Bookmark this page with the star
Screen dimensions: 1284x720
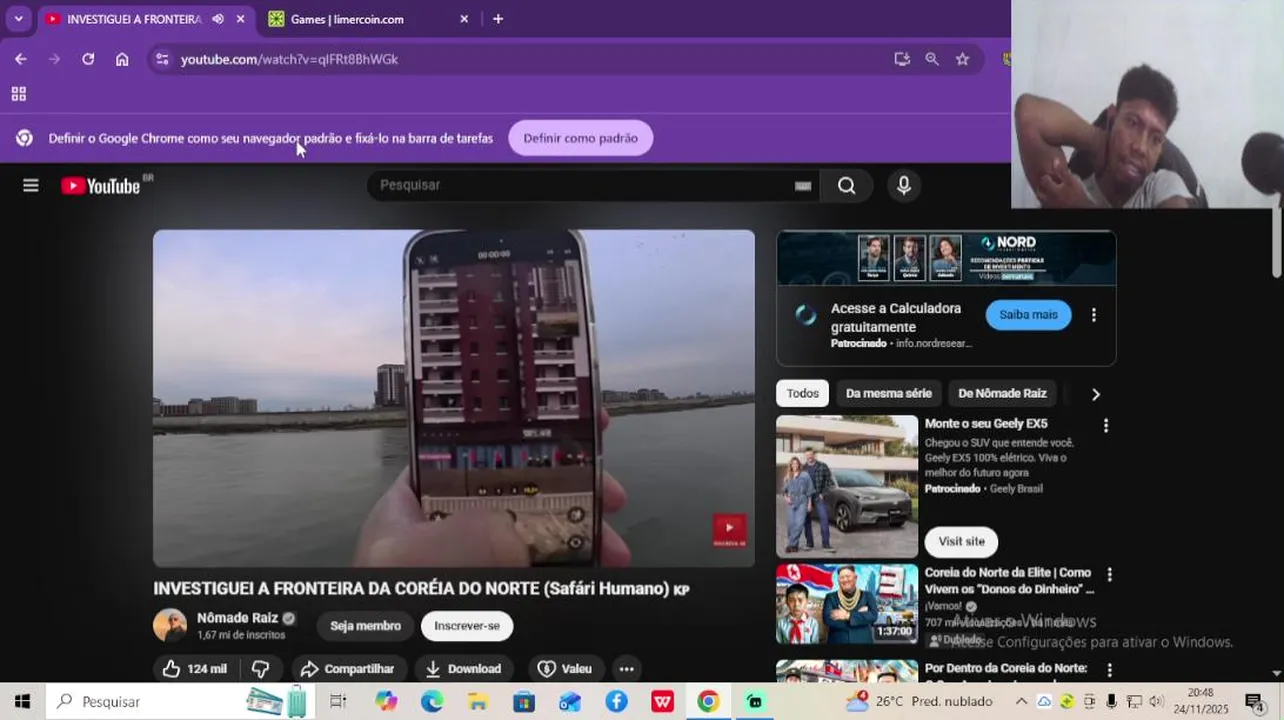962,59
